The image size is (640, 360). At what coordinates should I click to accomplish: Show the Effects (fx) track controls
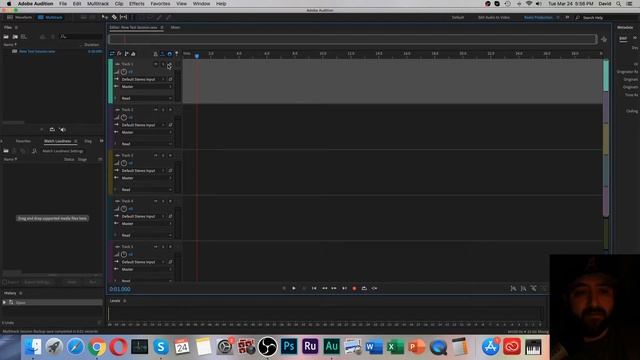(x=119, y=53)
